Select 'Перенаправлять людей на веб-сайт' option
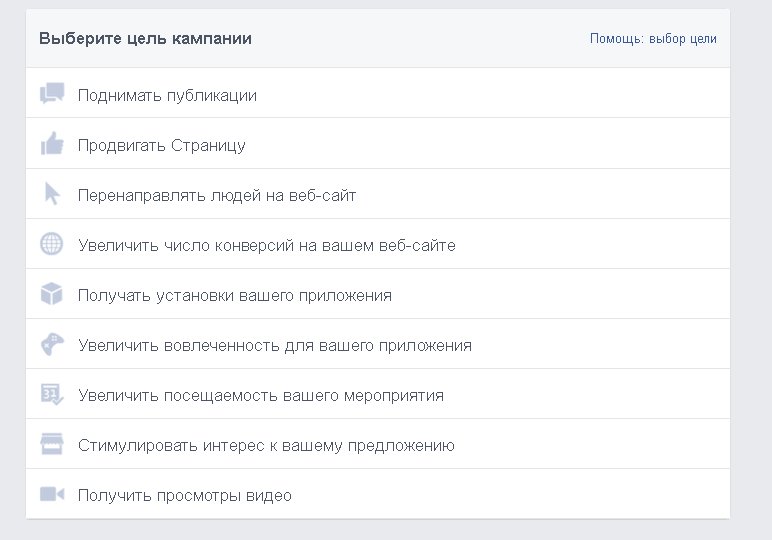This screenshot has width=772, height=540. (217, 196)
